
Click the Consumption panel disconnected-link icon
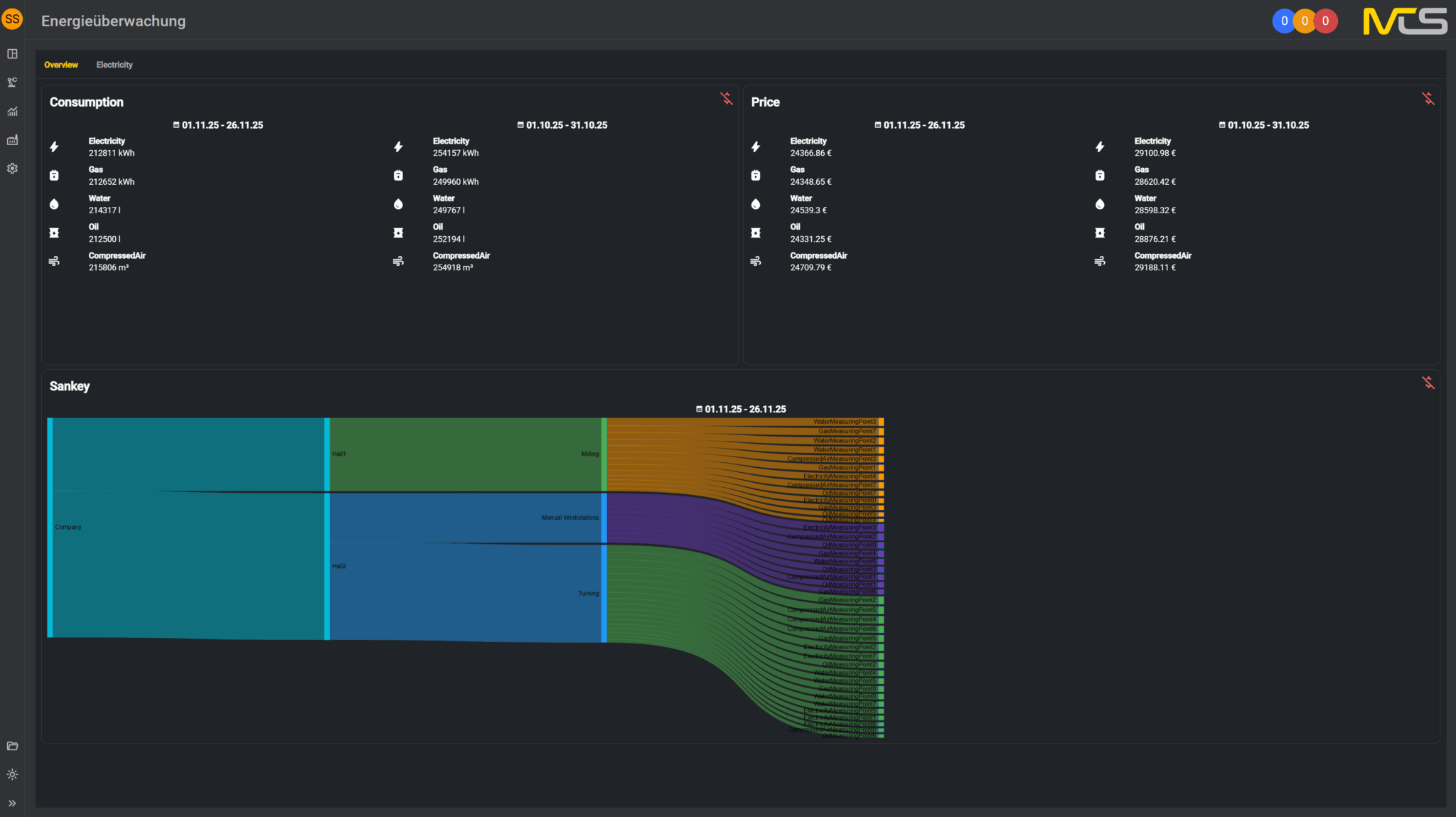click(726, 99)
